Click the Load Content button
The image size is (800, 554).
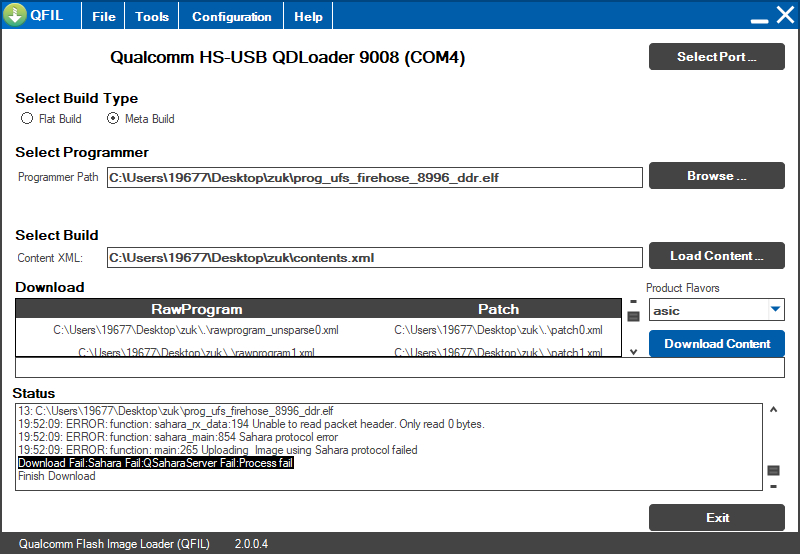coord(716,256)
